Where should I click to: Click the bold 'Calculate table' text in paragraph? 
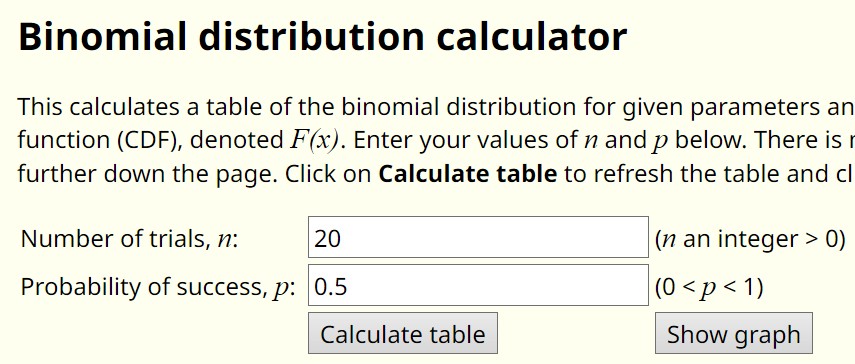pos(468,174)
